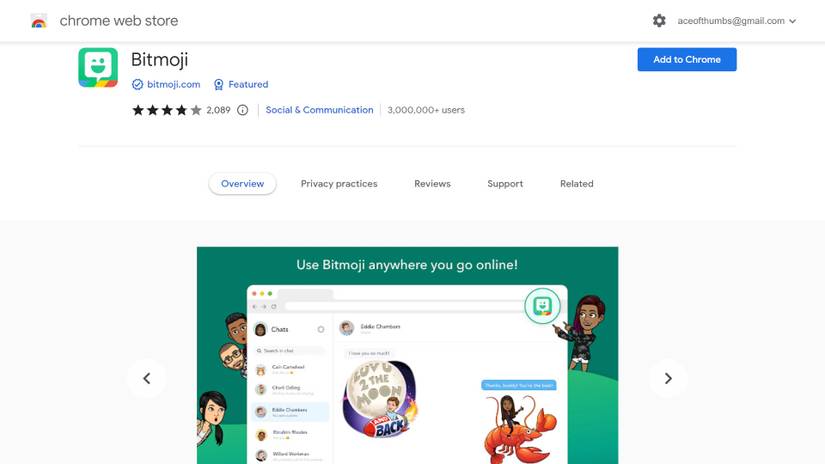Go to the Related tab

pos(577,184)
